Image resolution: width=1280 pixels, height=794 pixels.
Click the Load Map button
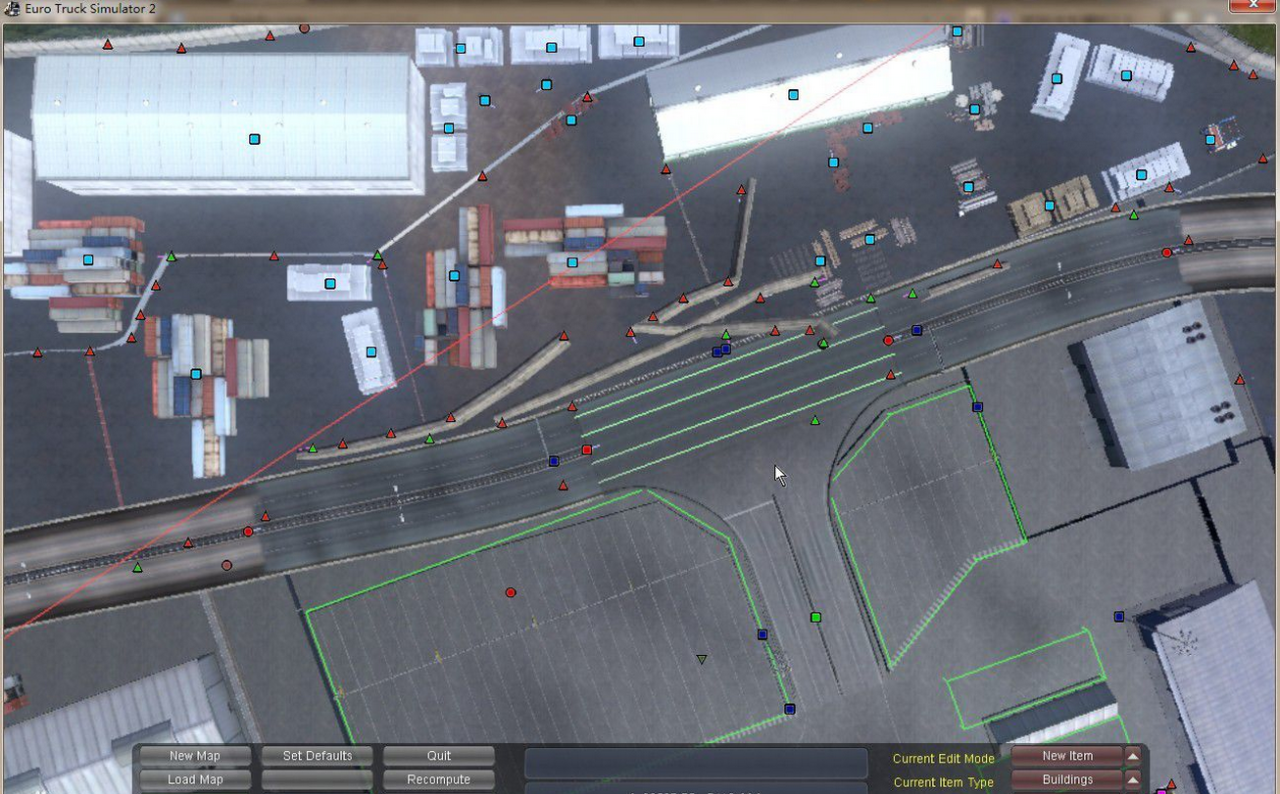coord(194,779)
